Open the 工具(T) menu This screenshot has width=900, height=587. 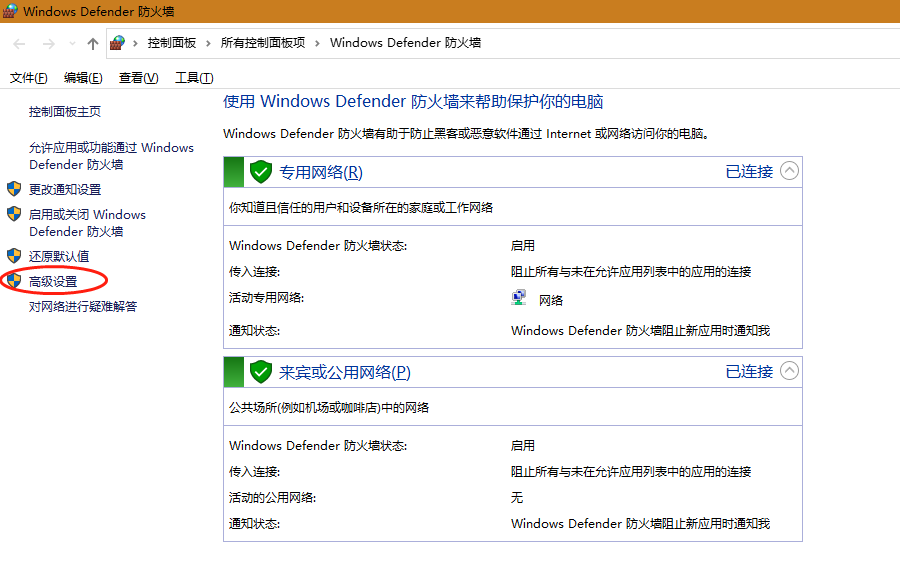click(194, 77)
